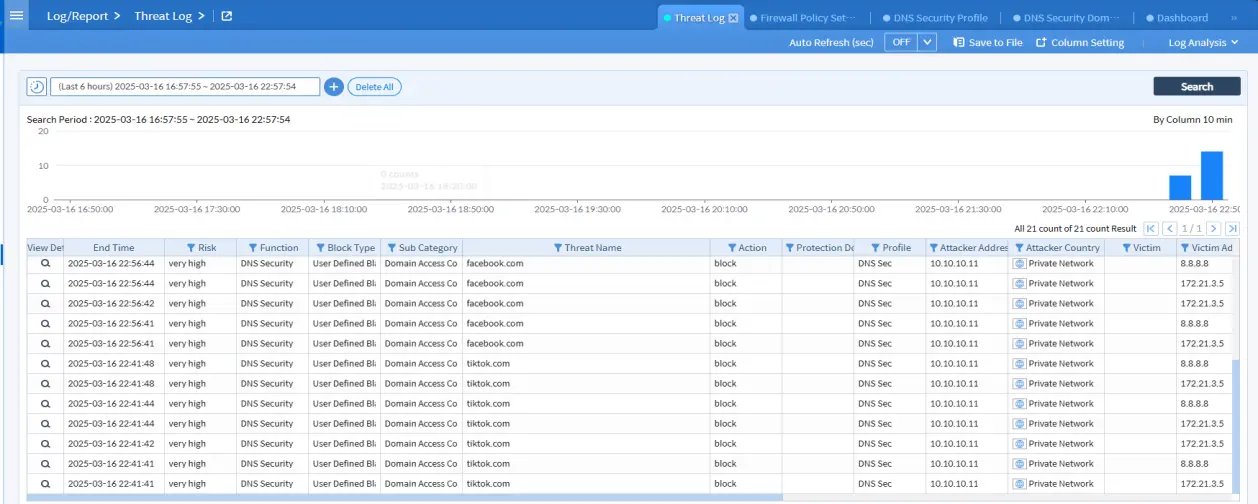
Task: Click the search period input field
Action: [185, 87]
